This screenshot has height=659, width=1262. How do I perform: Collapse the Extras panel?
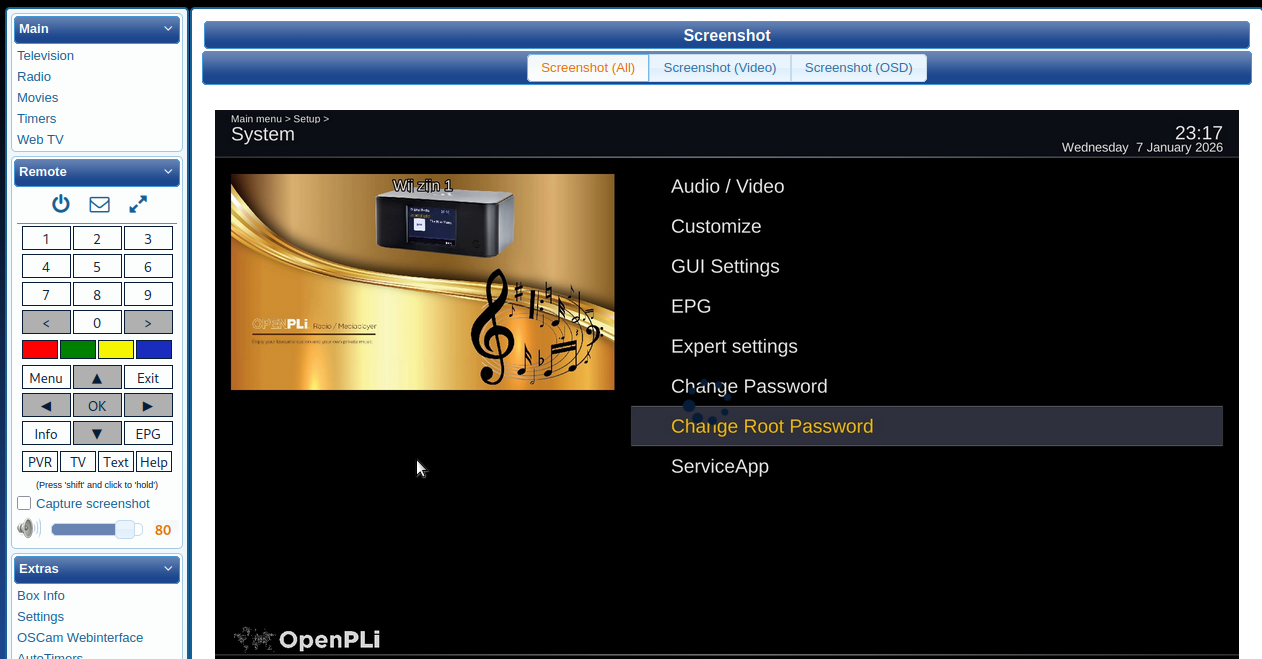pyautogui.click(x=169, y=569)
